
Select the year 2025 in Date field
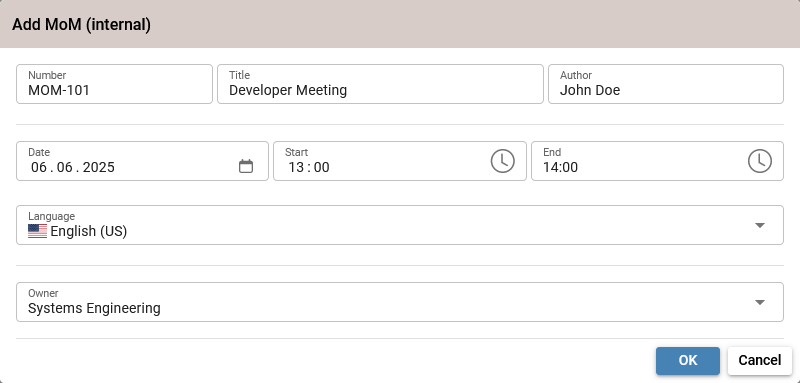click(x=98, y=167)
